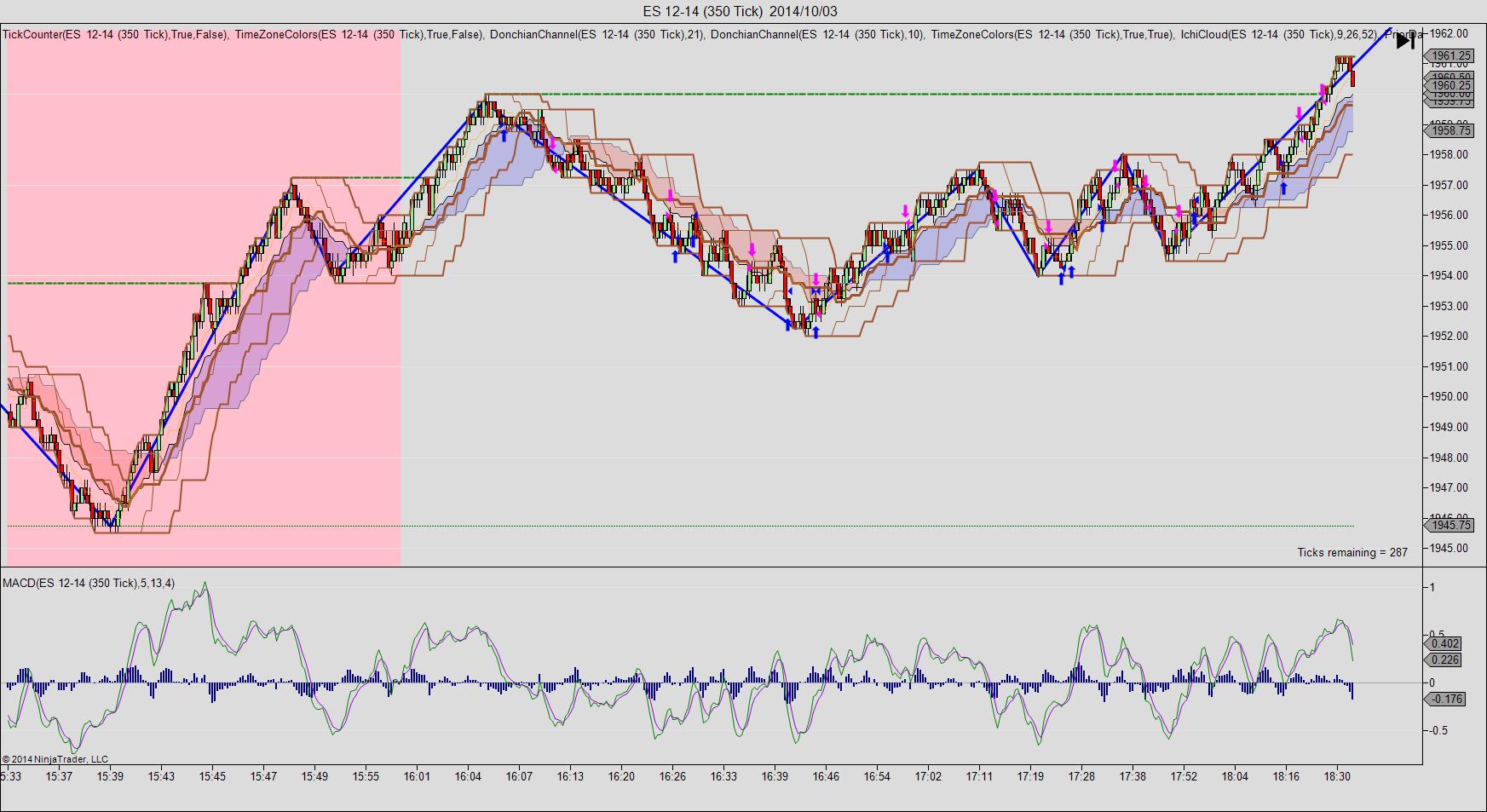The height and width of the screenshot is (812, 1487).
Task: Click the 1950.00 price axis label
Action: (x=1450, y=397)
